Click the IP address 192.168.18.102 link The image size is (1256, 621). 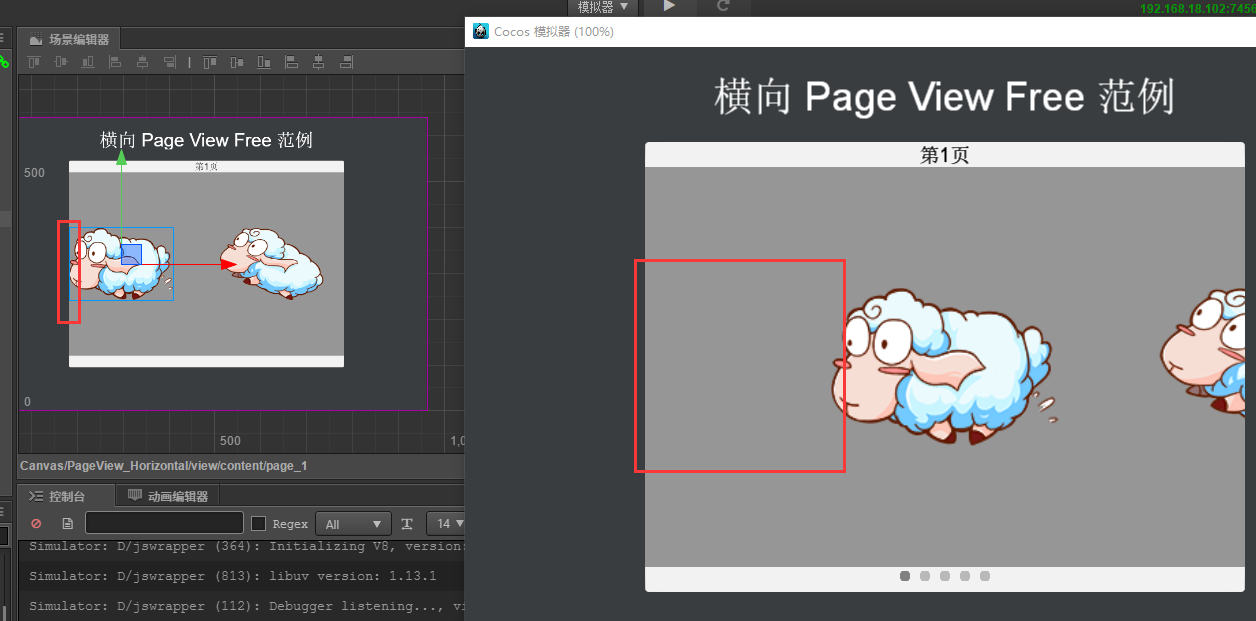(1198, 8)
